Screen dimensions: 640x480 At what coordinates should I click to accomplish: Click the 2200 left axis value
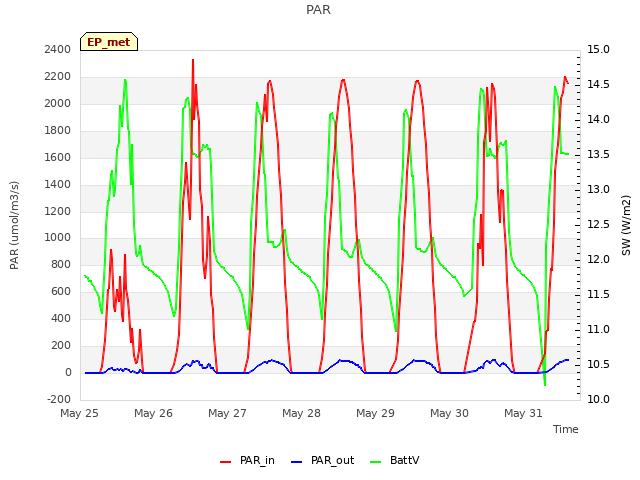(58, 76)
